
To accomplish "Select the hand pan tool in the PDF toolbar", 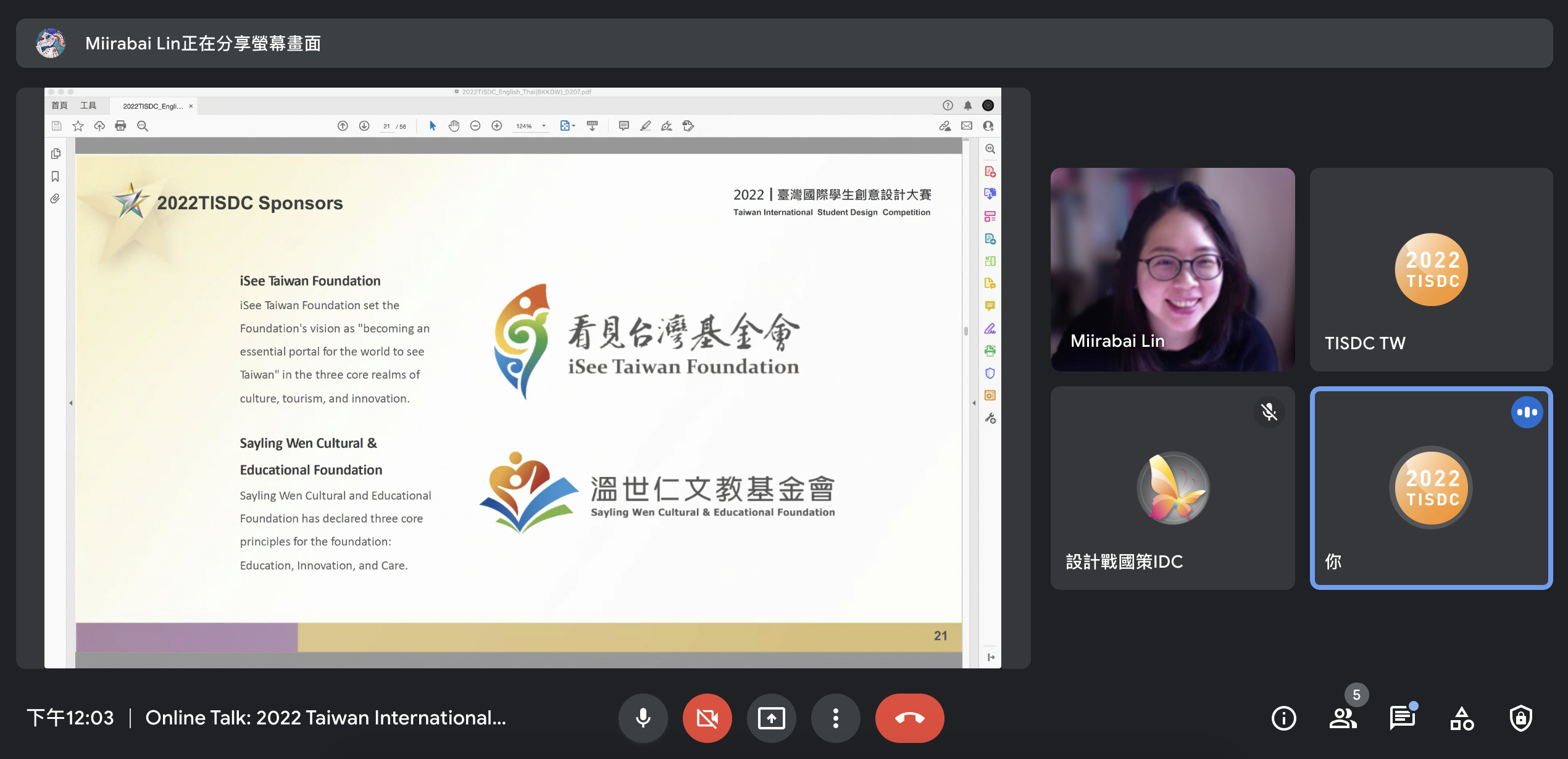I will [454, 126].
